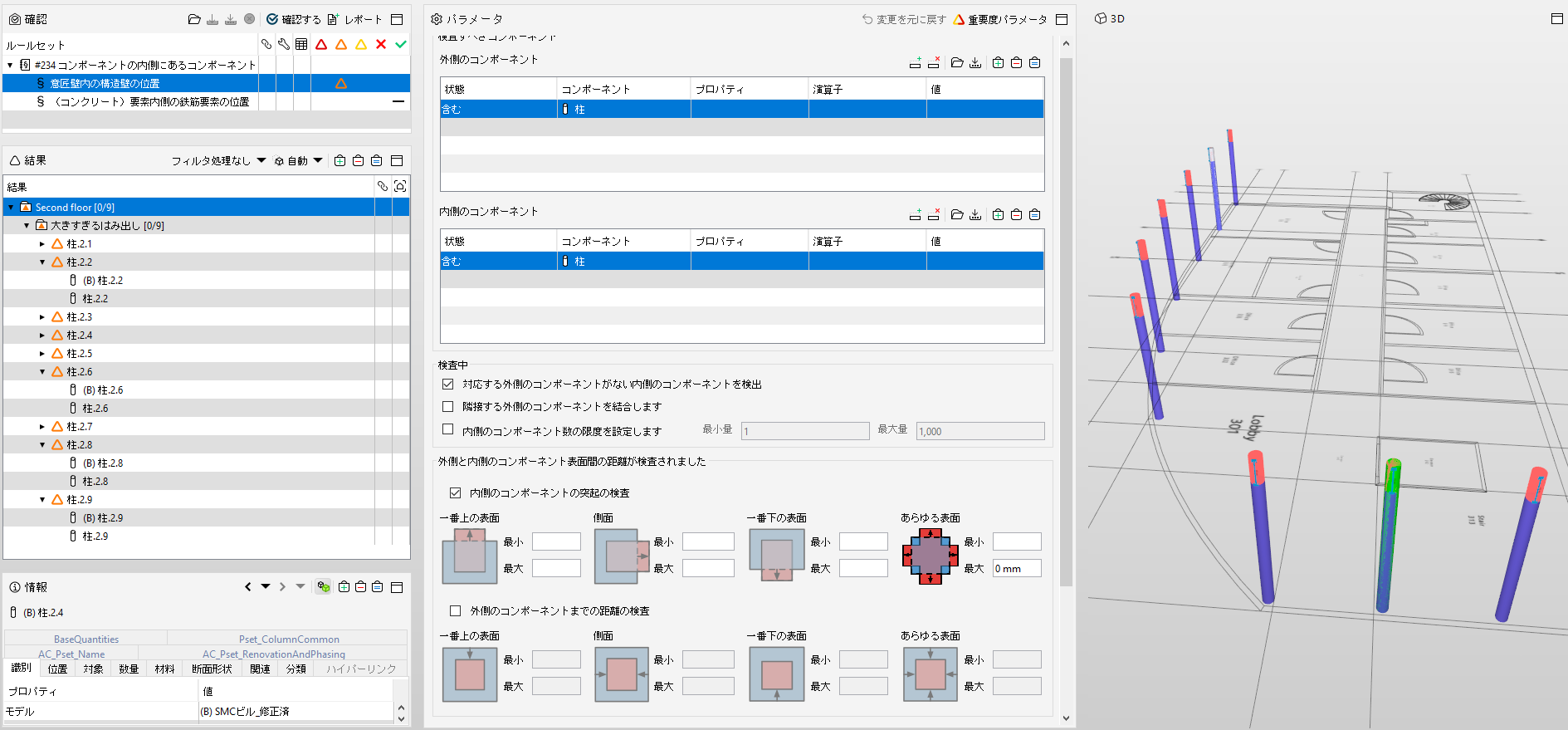Select the (B) 柱.2.8 component row
The image size is (1568, 730).
(103, 463)
